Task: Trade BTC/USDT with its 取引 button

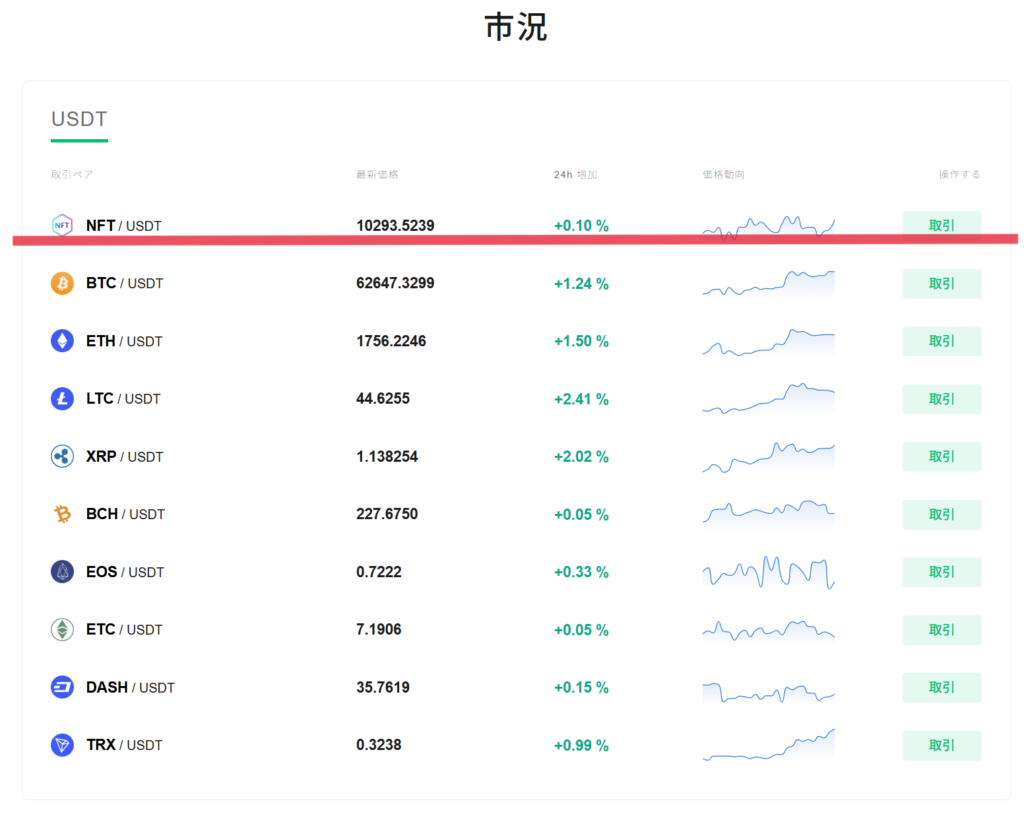Action: 942,284
